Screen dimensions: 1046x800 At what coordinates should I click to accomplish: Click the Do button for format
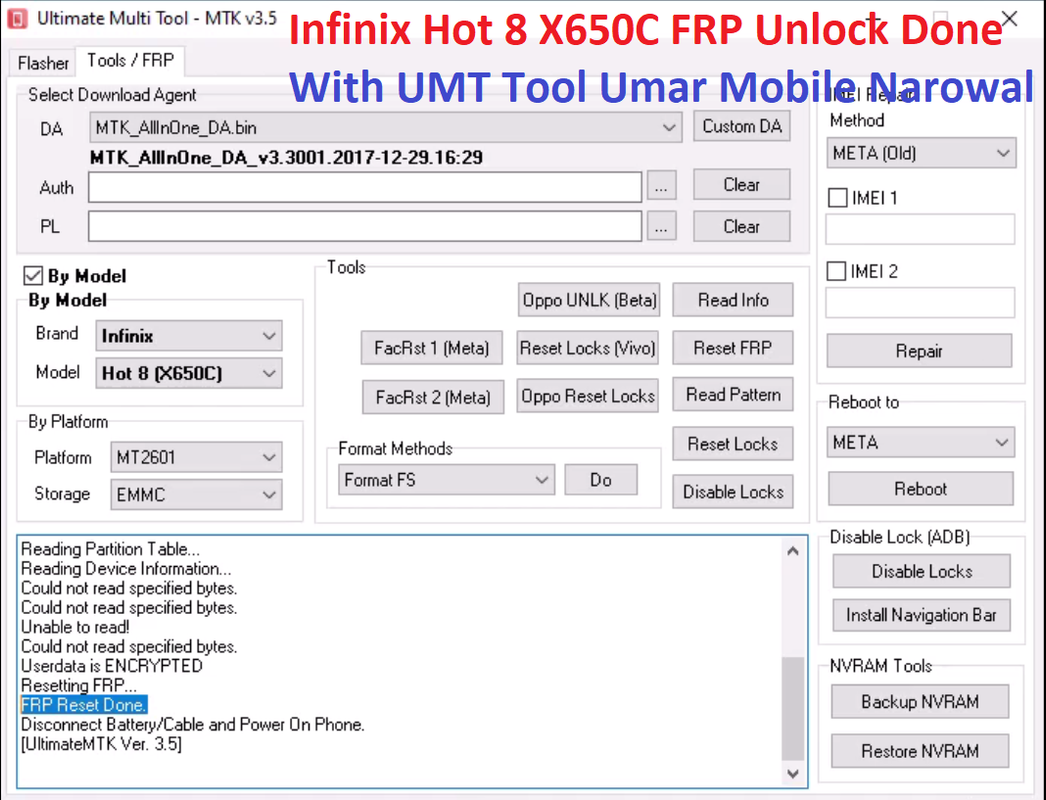point(600,480)
